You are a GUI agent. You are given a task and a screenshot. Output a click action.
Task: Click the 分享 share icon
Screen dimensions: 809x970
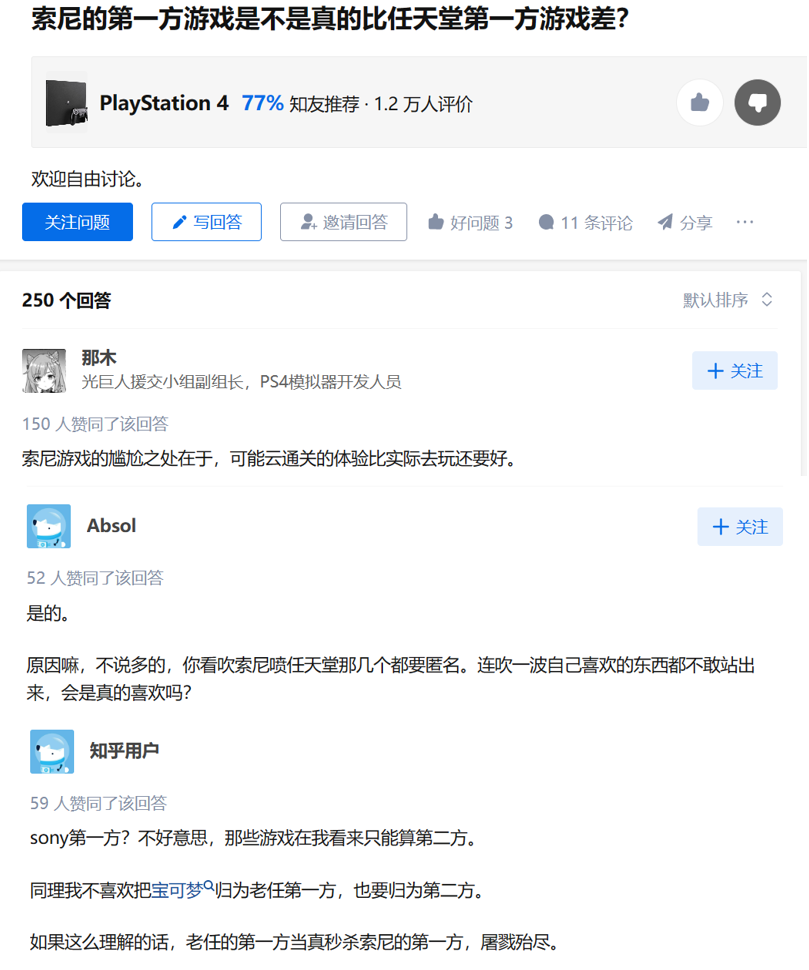point(665,222)
